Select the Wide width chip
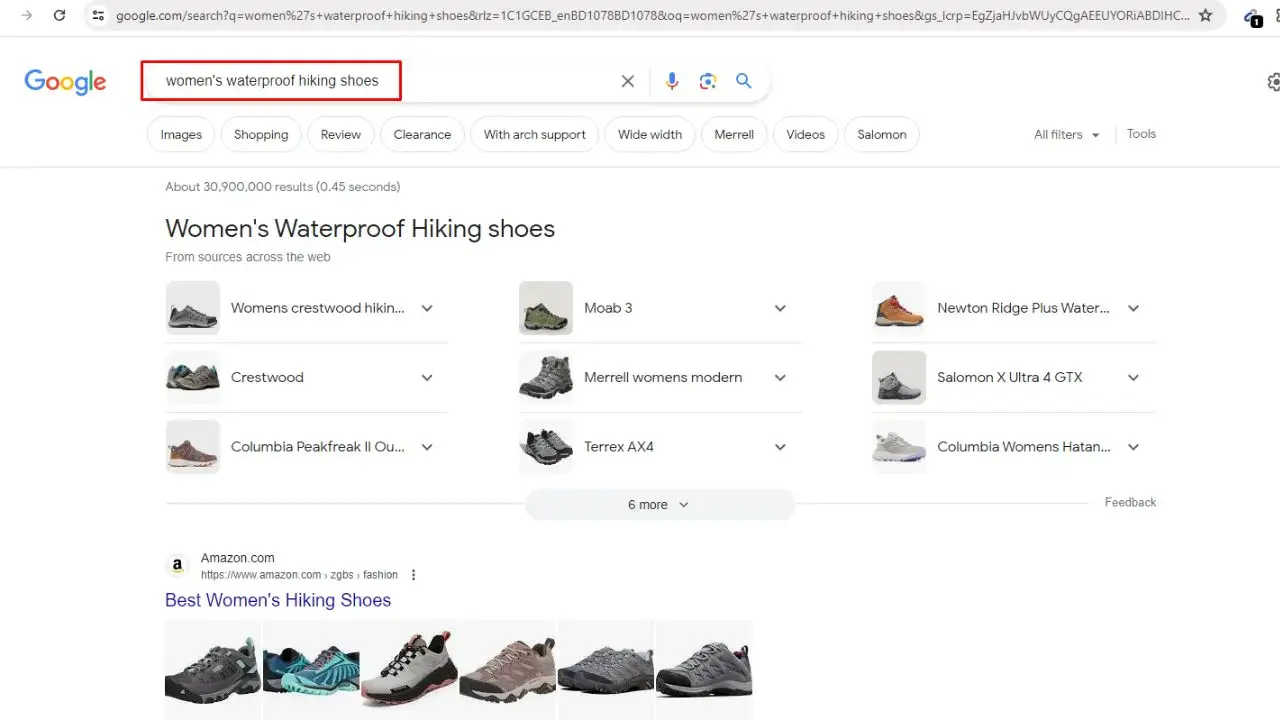 coord(650,135)
